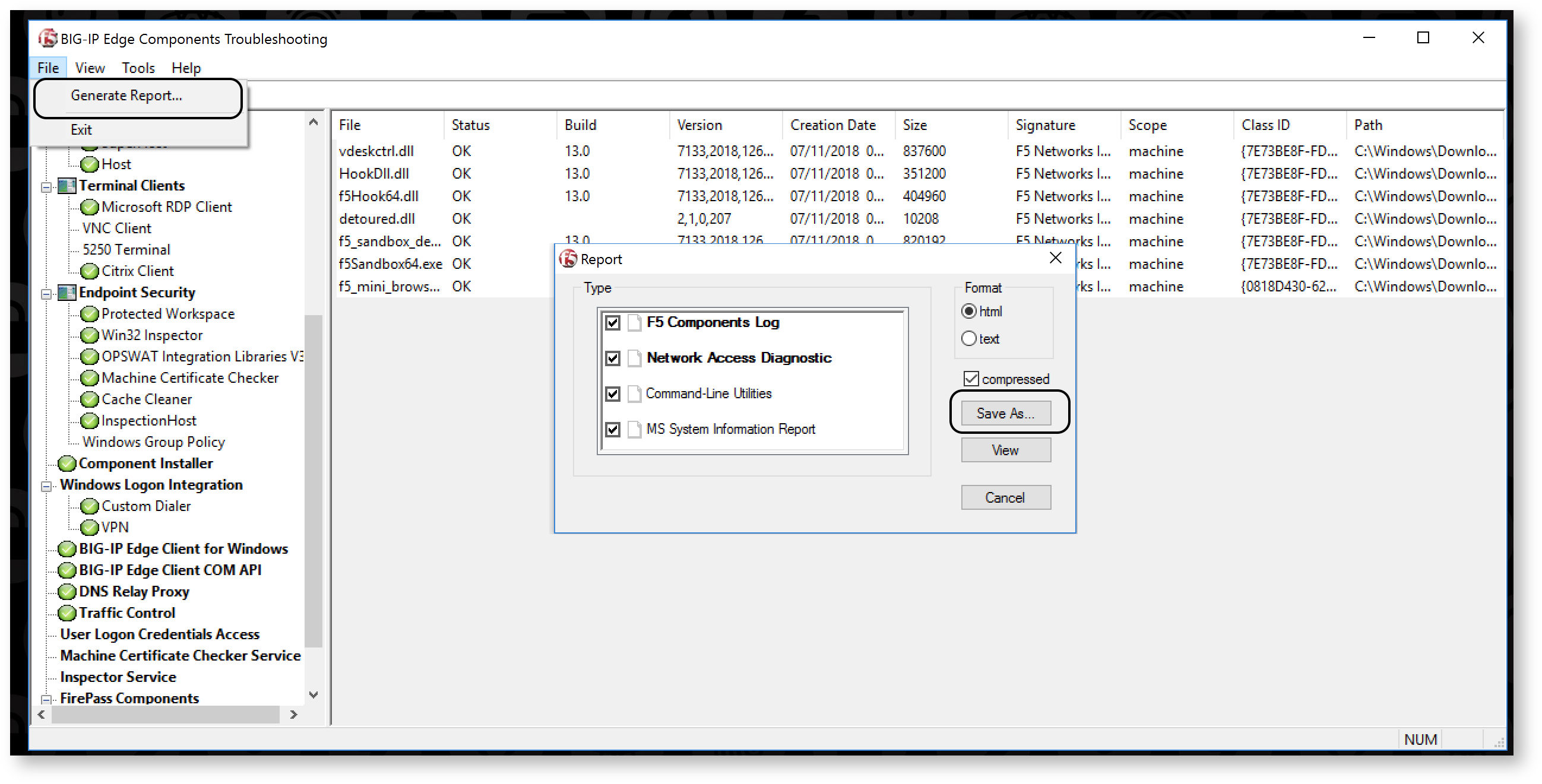Click the status icon for Machine Certificate Checker
Image resolution: width=1542 pixels, height=784 pixels.
[x=89, y=378]
